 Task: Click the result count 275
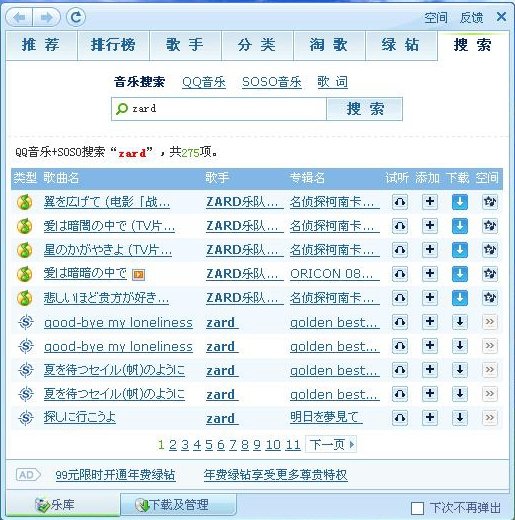coord(191,153)
